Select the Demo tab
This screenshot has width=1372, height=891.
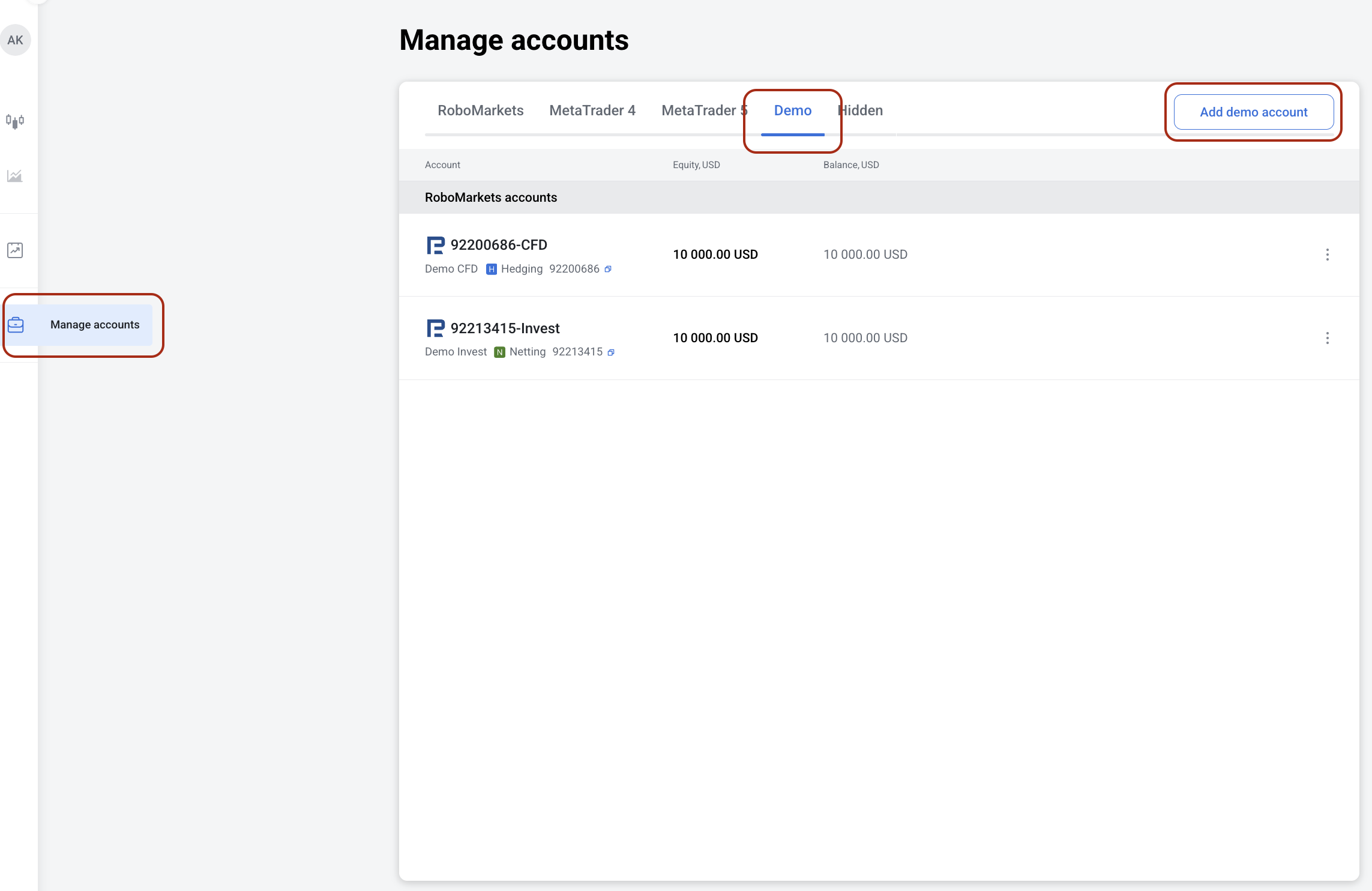(x=793, y=110)
